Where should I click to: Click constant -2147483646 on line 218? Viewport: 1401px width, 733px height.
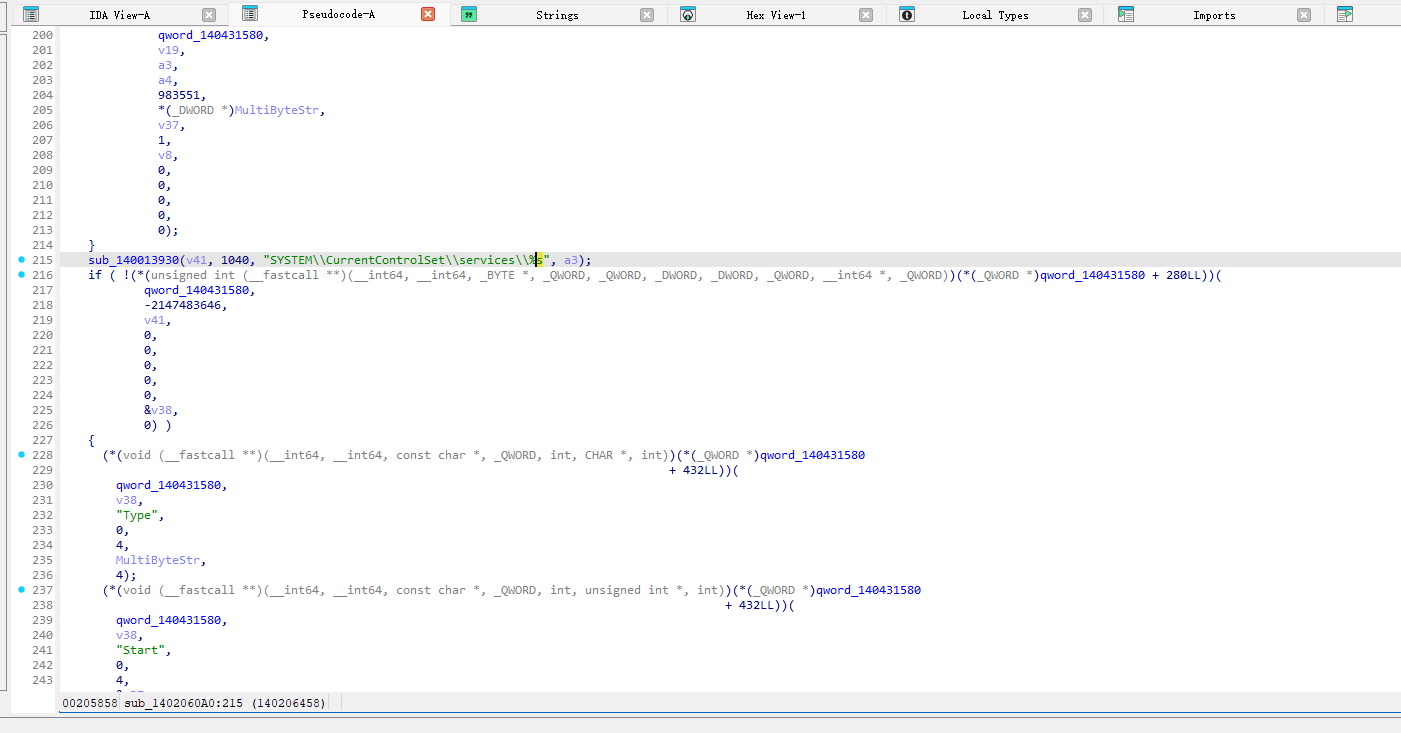pos(182,305)
